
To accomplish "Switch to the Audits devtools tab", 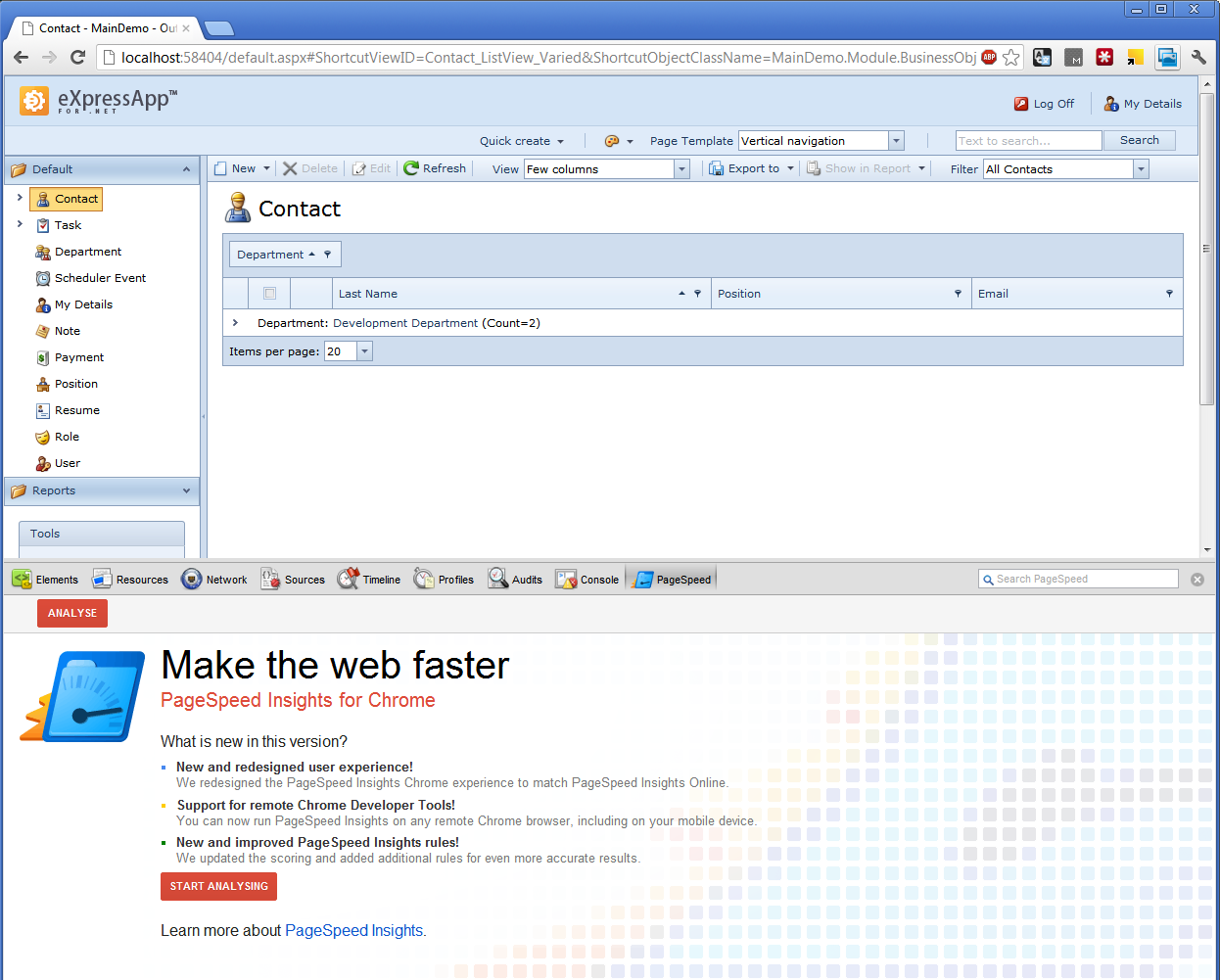I will coord(515,580).
